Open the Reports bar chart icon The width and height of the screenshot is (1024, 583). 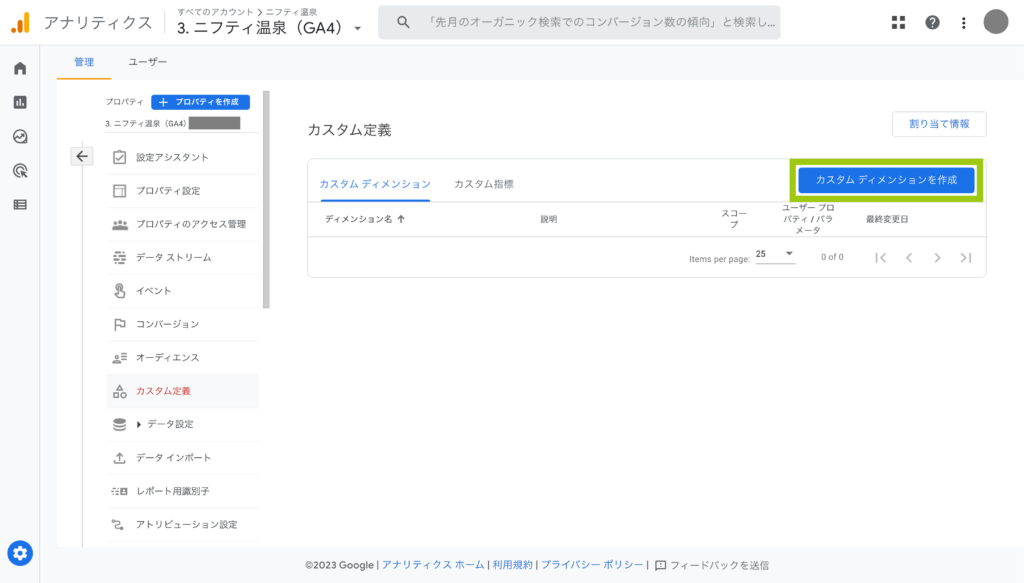[20, 102]
